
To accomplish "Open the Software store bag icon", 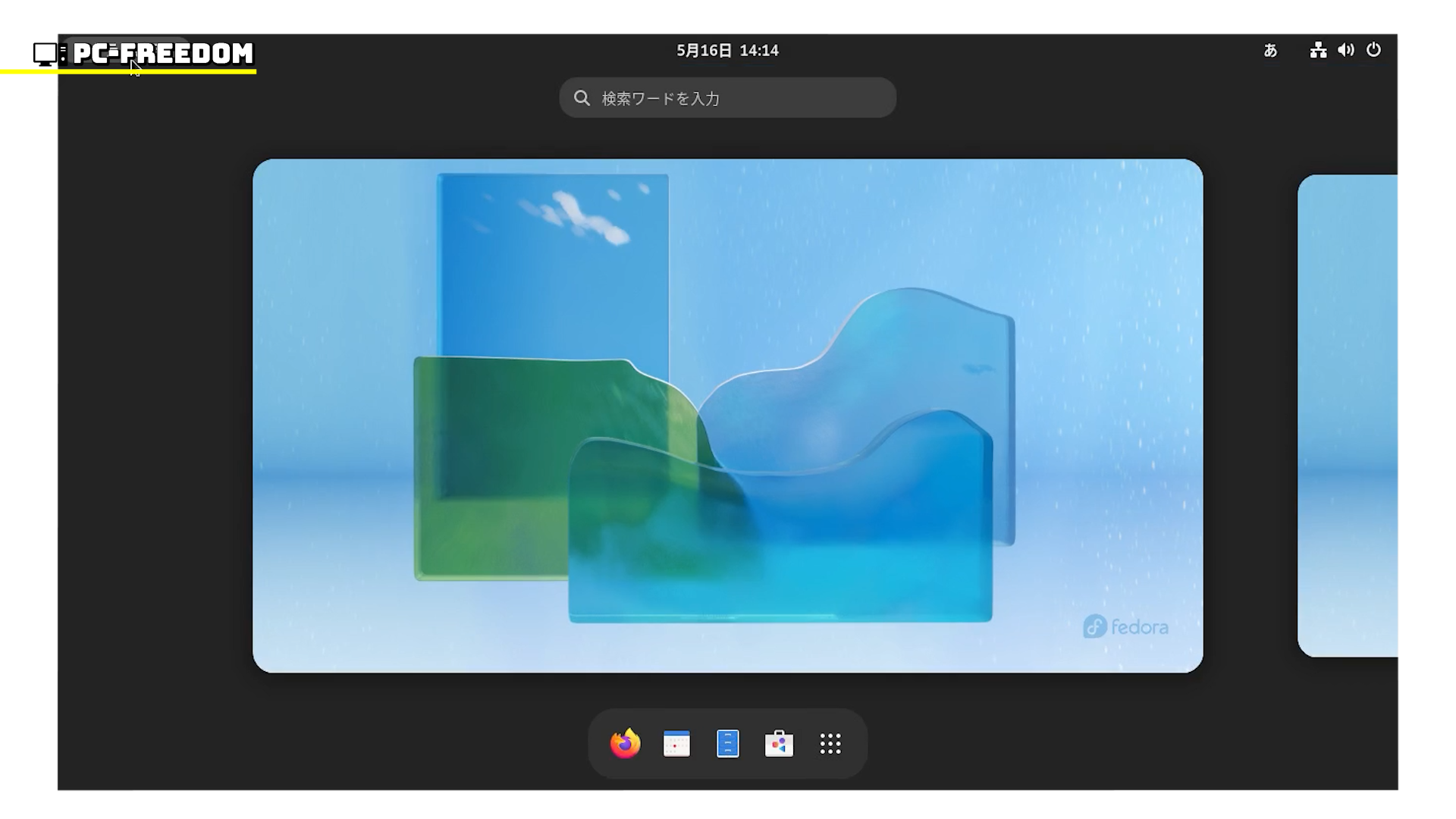I will point(779,744).
